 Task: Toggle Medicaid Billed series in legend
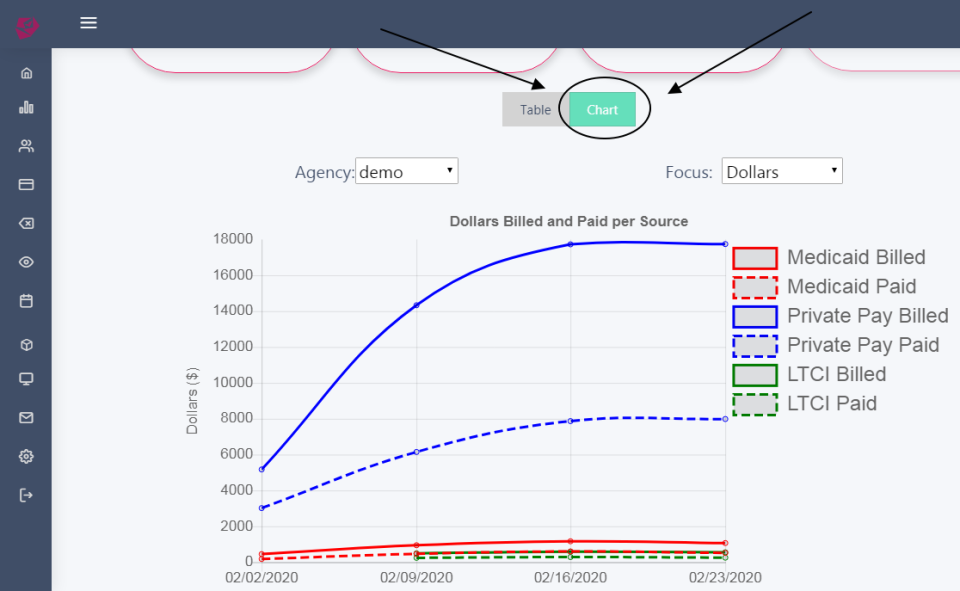829,258
